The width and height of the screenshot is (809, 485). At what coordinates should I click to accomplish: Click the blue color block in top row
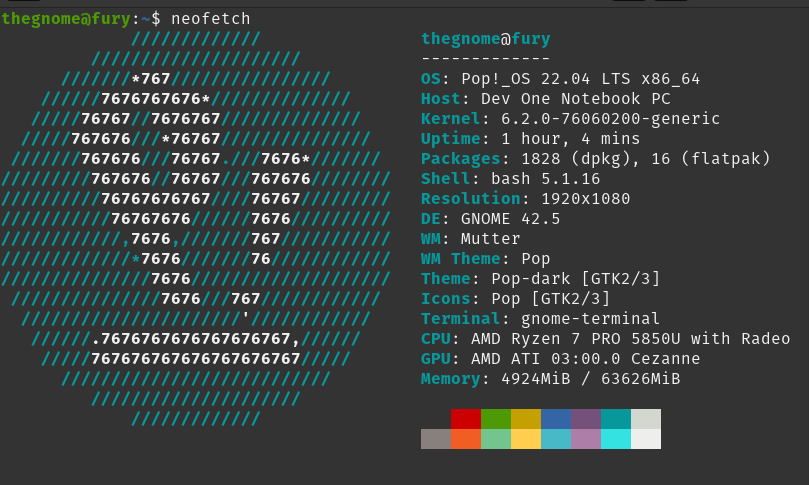click(x=556, y=419)
